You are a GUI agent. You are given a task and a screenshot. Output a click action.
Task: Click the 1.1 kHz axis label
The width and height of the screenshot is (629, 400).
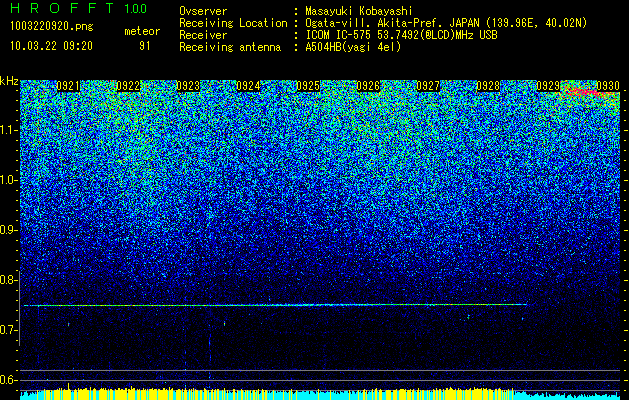pyautogui.click(x=9, y=130)
